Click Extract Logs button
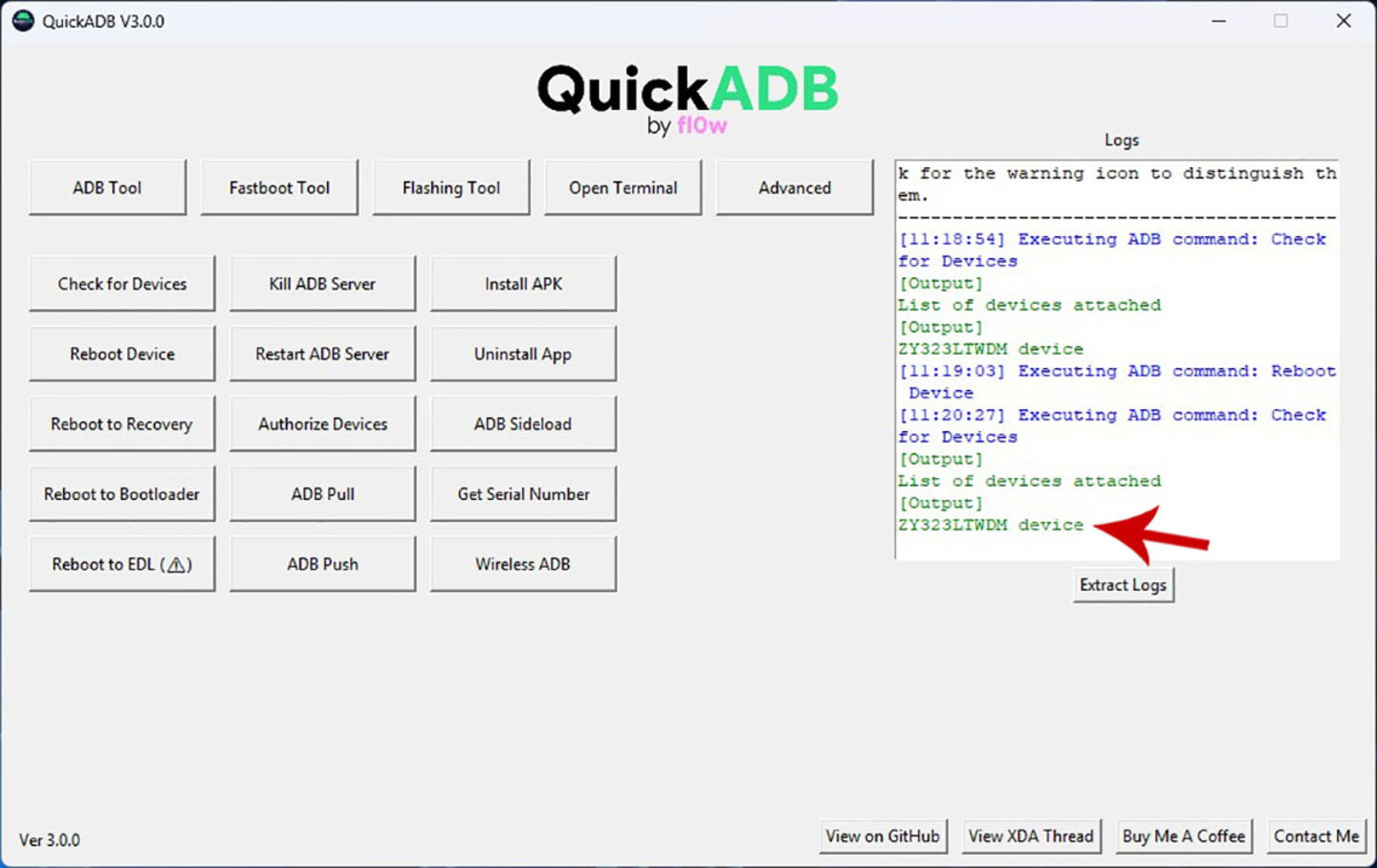The image size is (1377, 868). pos(1124,585)
